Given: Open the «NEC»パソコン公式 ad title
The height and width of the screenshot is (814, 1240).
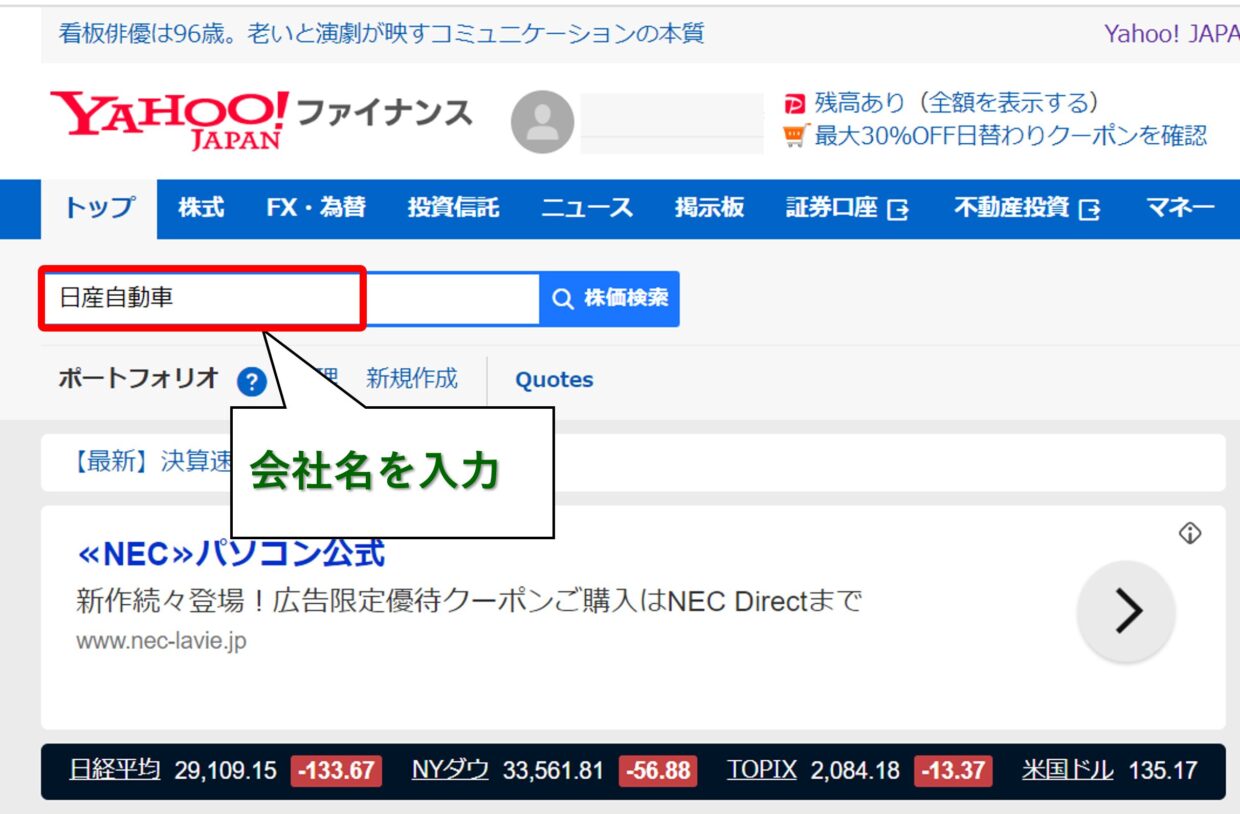Looking at the screenshot, I should click(x=231, y=553).
